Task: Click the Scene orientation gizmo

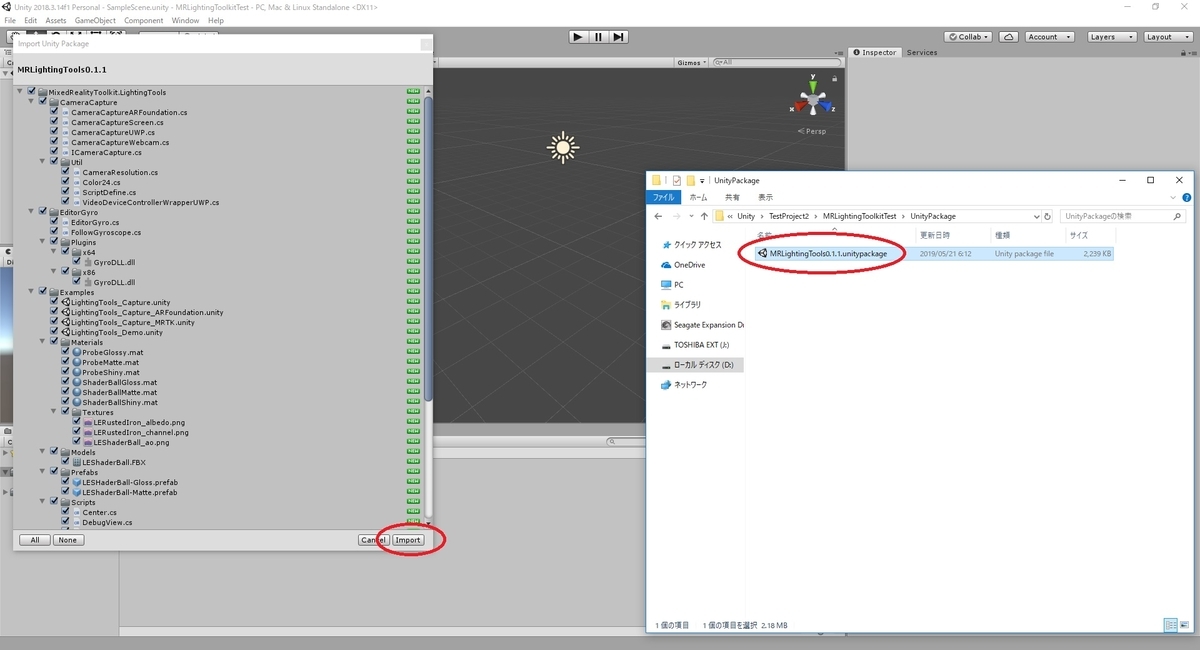Action: coord(814,100)
